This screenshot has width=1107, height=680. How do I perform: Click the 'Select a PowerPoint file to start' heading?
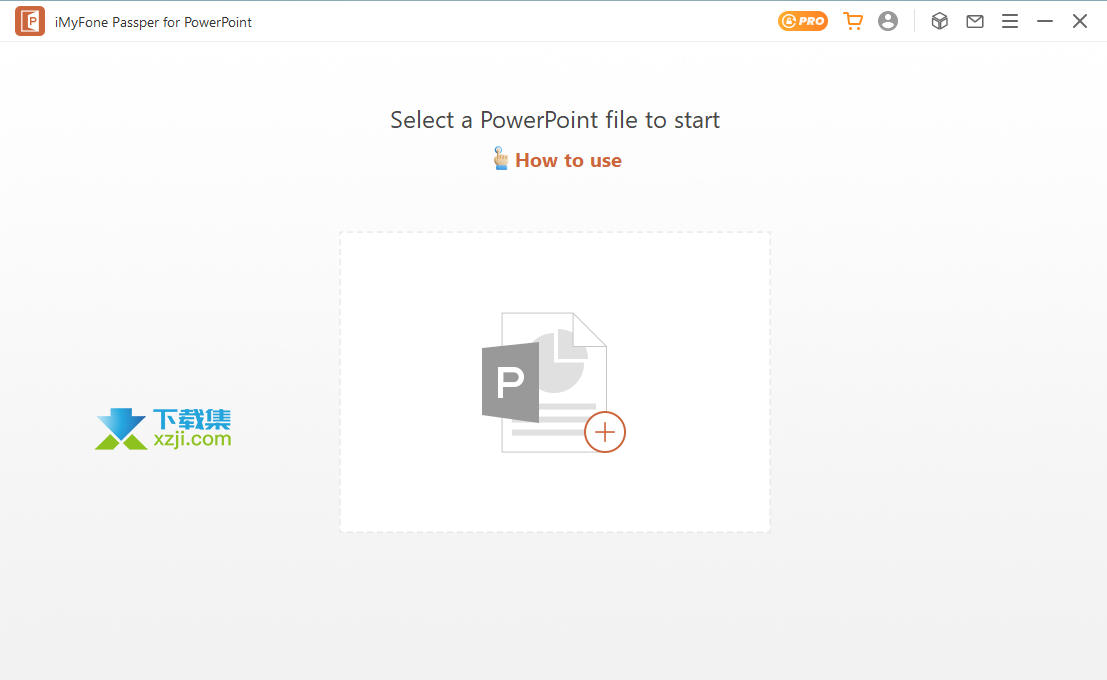click(555, 120)
